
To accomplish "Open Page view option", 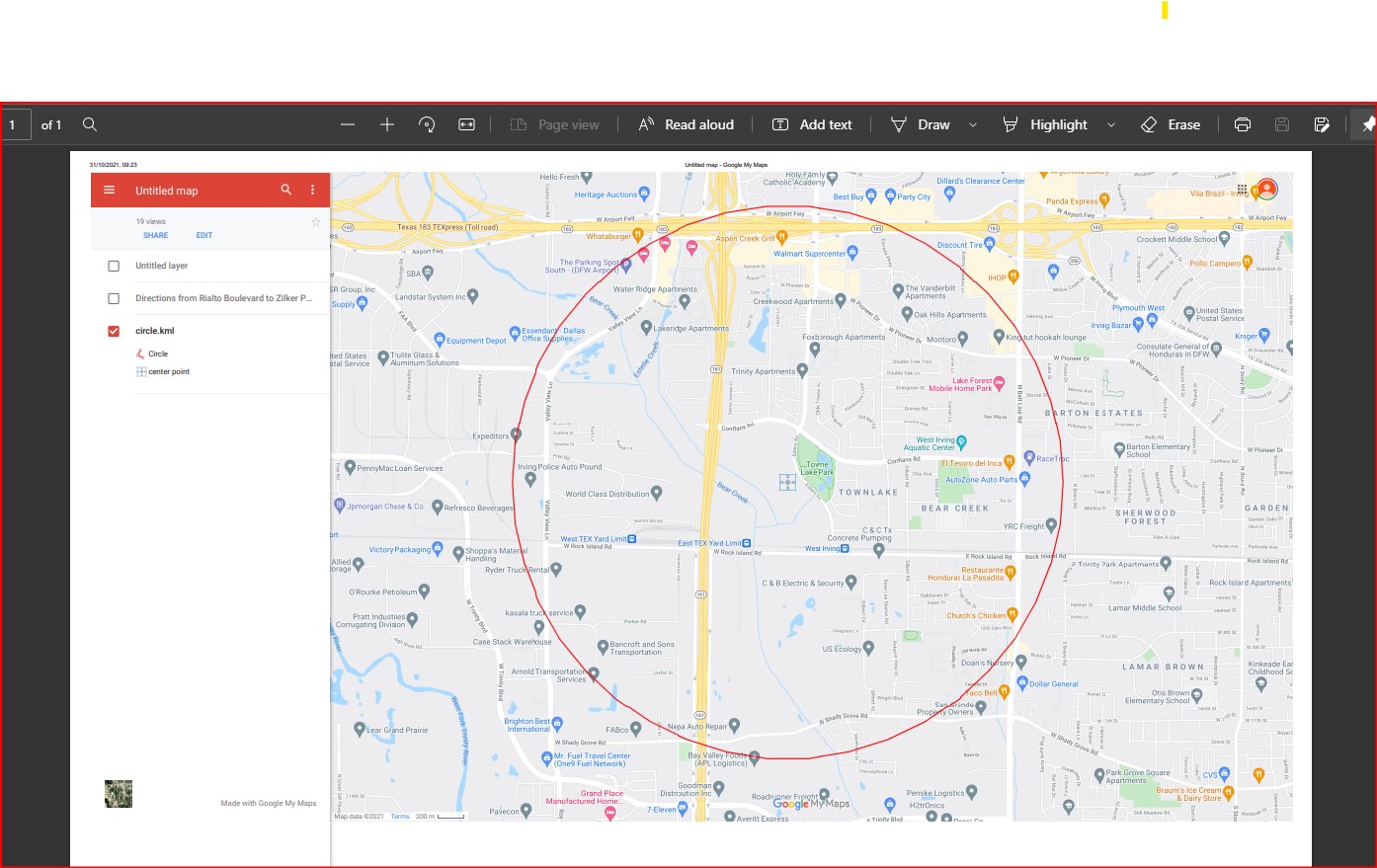I will 555,124.
